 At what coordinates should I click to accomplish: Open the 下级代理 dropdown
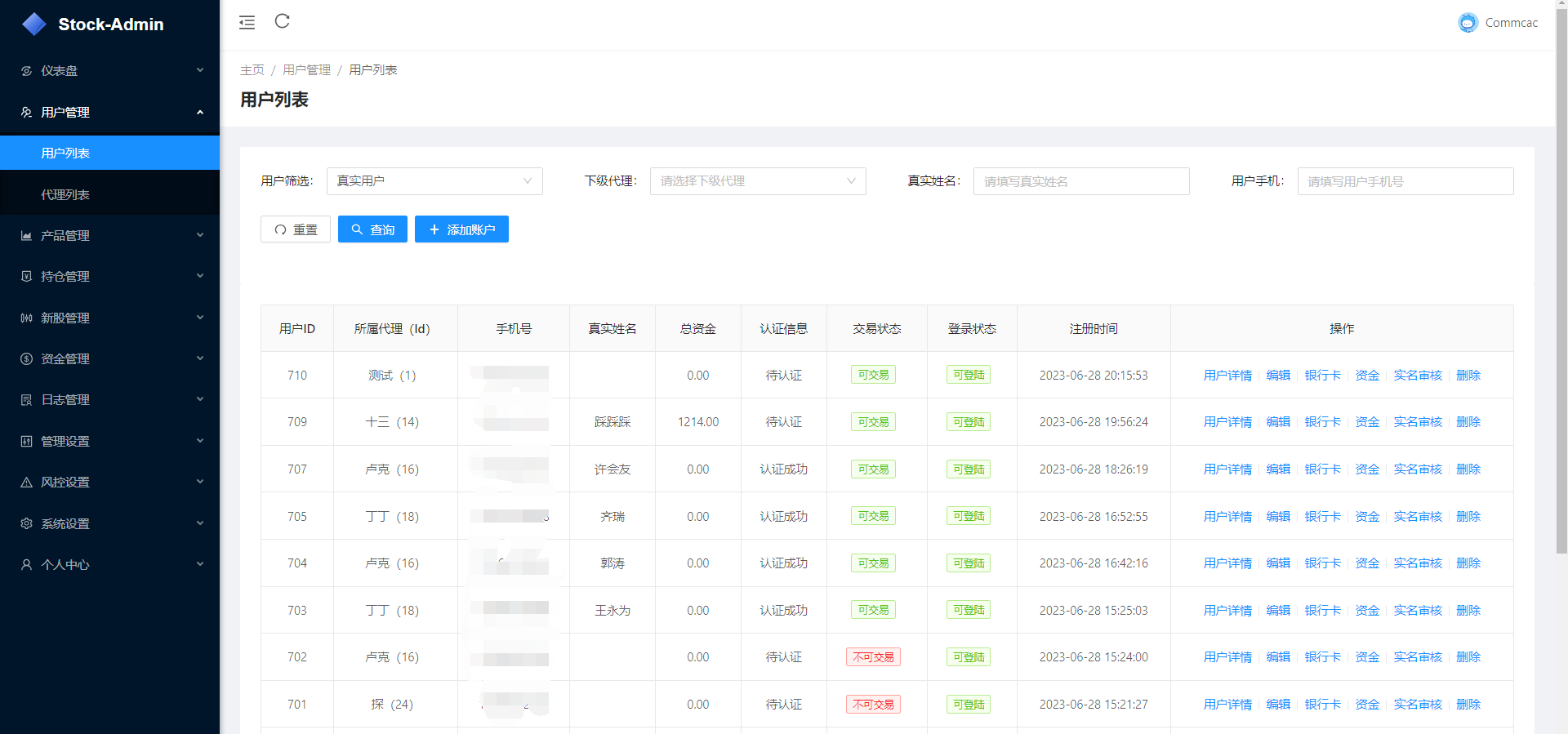pos(757,181)
